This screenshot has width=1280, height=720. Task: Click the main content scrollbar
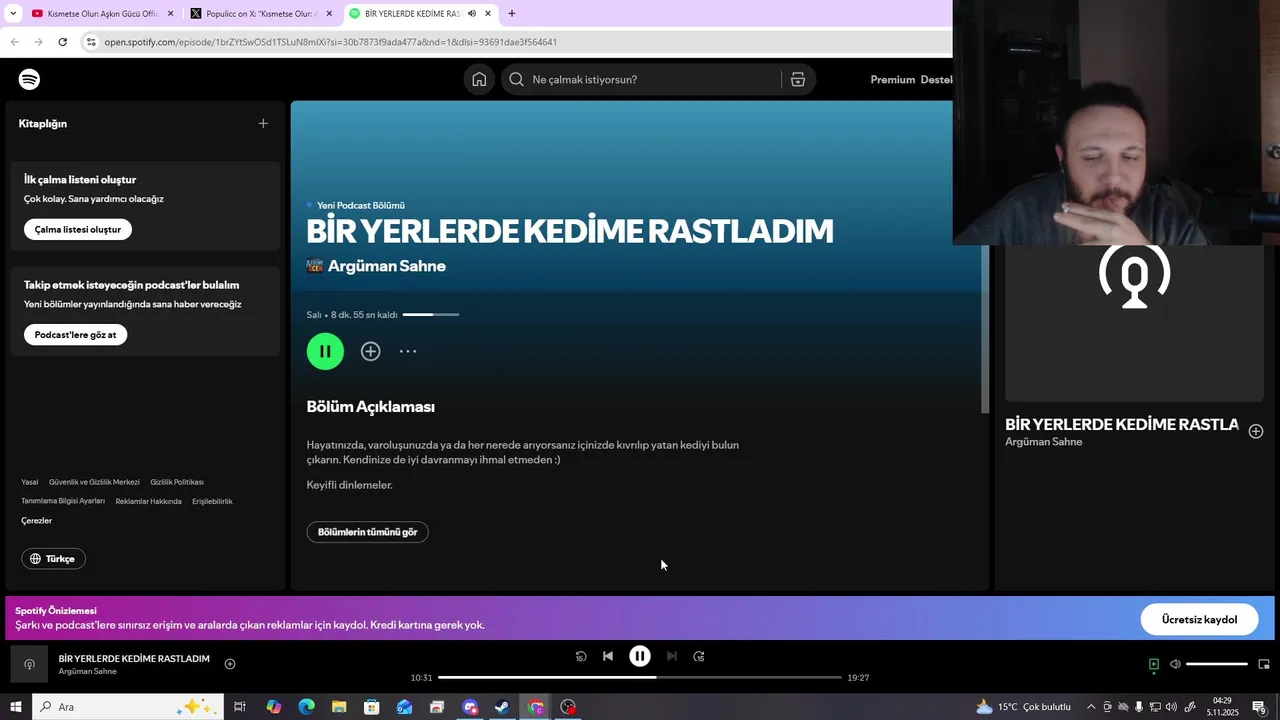point(985,329)
